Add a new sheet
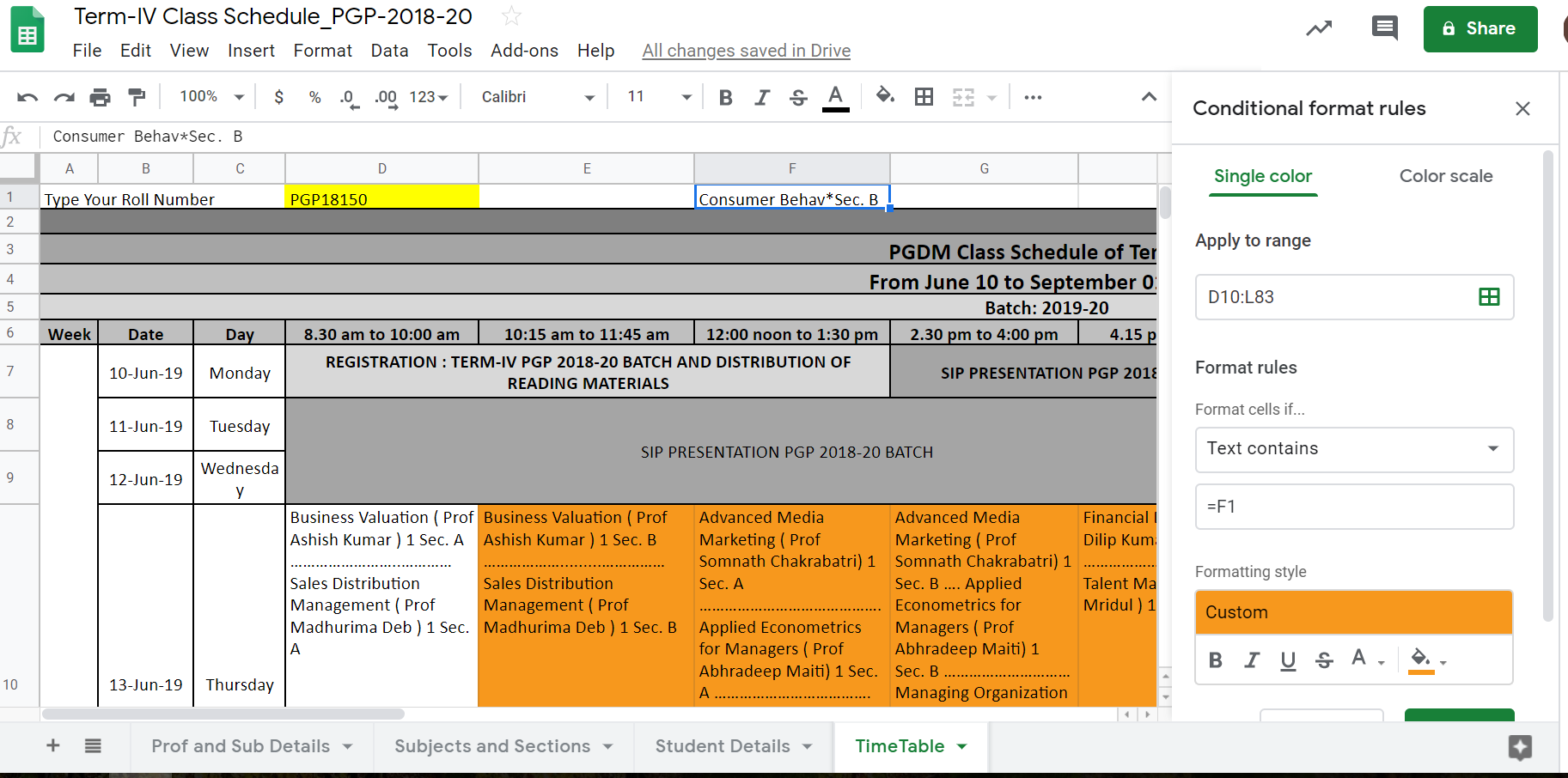Screen dimensions: 1568x778 (52, 745)
